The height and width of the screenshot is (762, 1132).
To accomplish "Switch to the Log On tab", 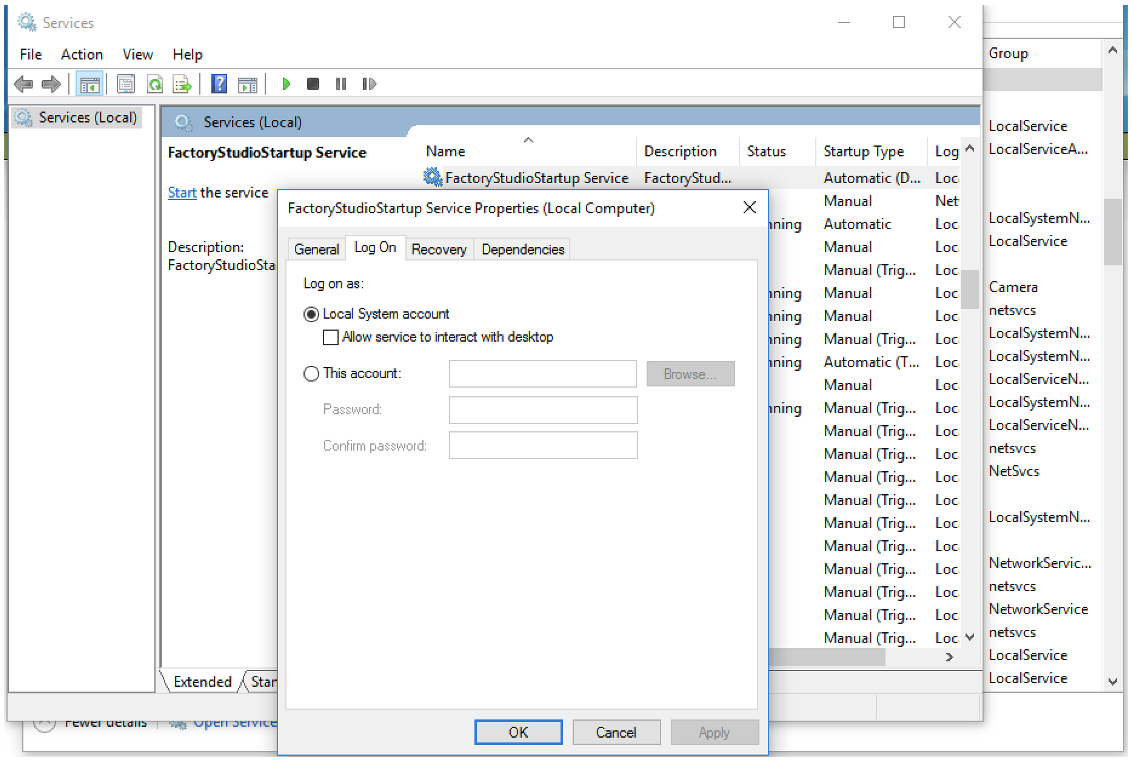I will coord(375,248).
